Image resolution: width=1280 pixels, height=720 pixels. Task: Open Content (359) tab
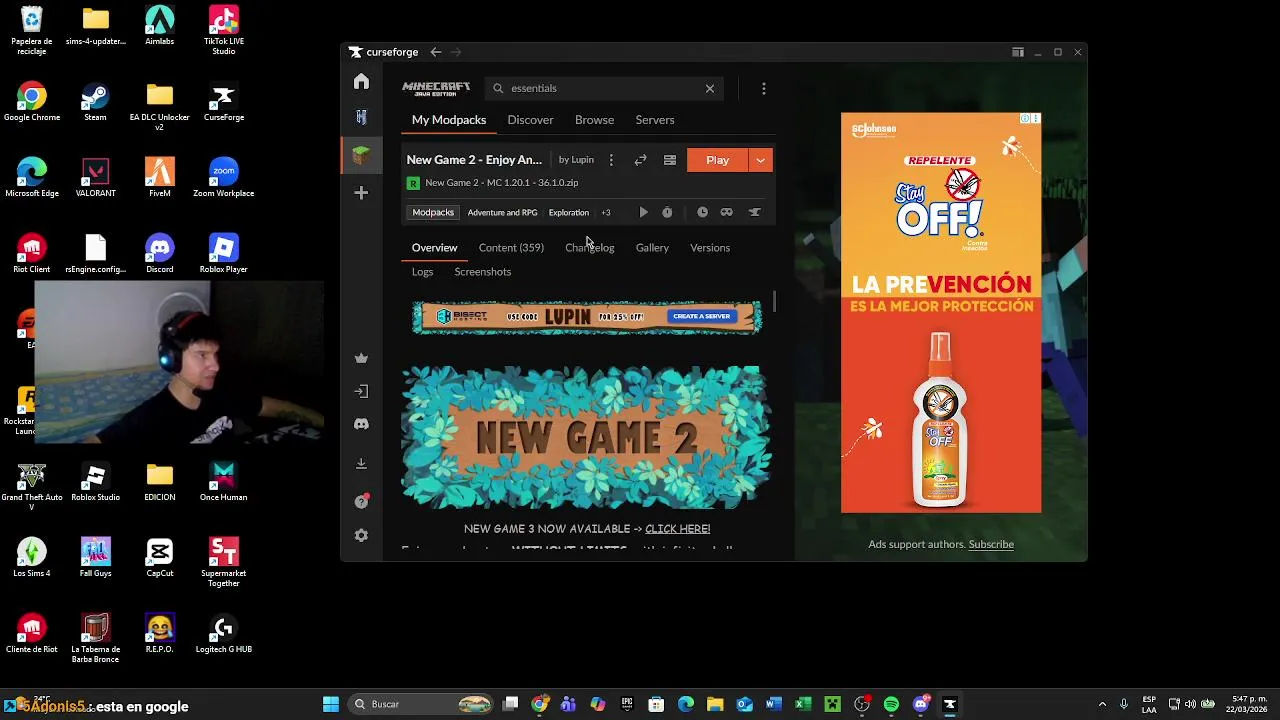511,248
